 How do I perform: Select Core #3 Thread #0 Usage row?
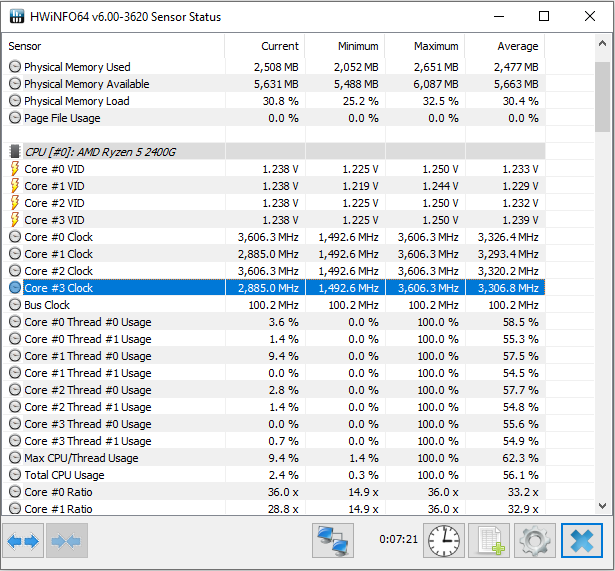tap(274, 424)
